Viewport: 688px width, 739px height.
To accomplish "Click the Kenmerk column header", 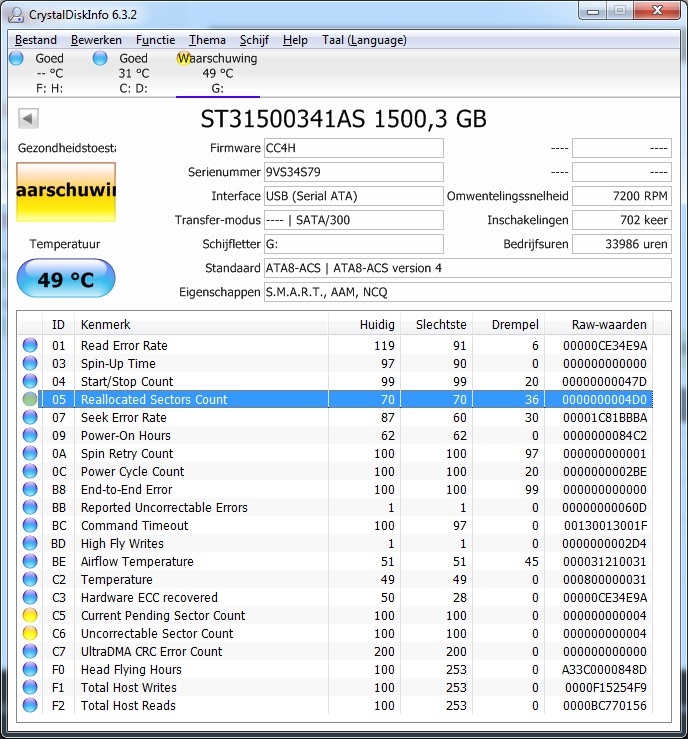I will pos(201,324).
